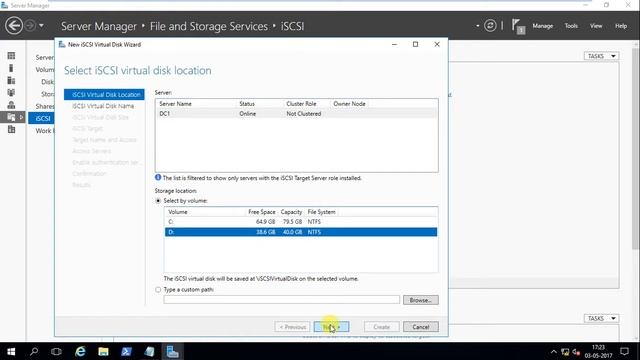Image resolution: width=640 pixels, height=360 pixels.
Task: Click the Browse button
Action: click(x=421, y=300)
